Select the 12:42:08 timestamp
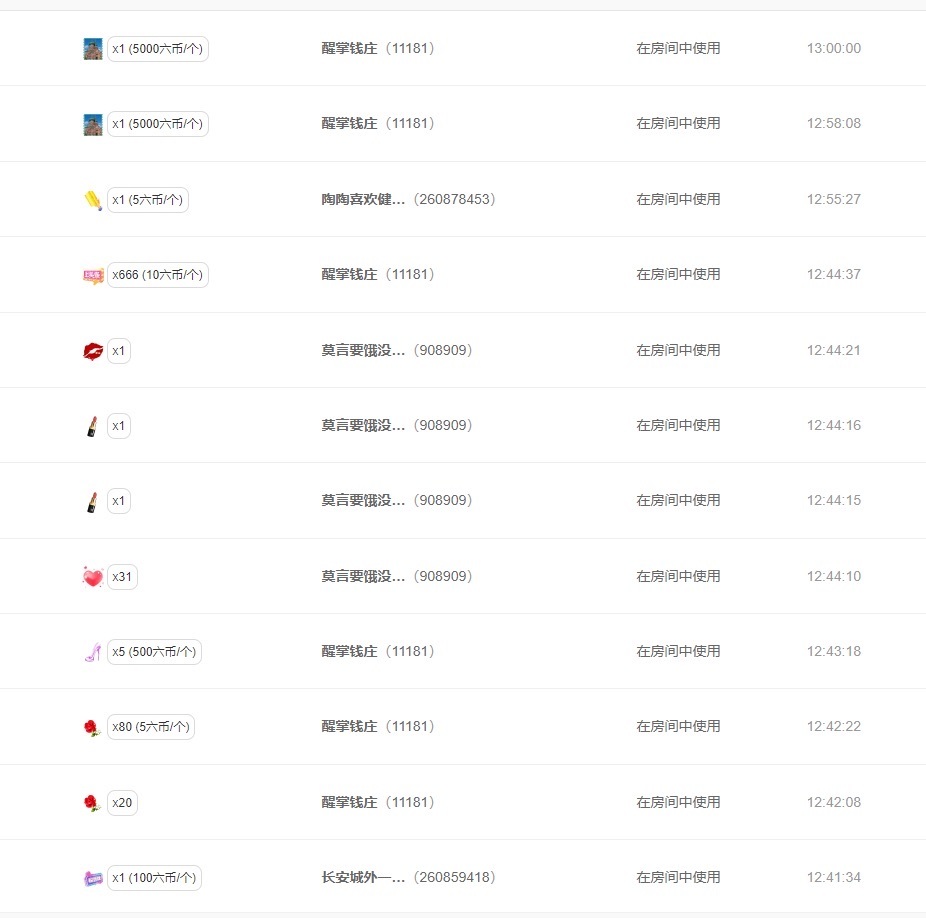This screenshot has height=918, width=926. coord(834,802)
